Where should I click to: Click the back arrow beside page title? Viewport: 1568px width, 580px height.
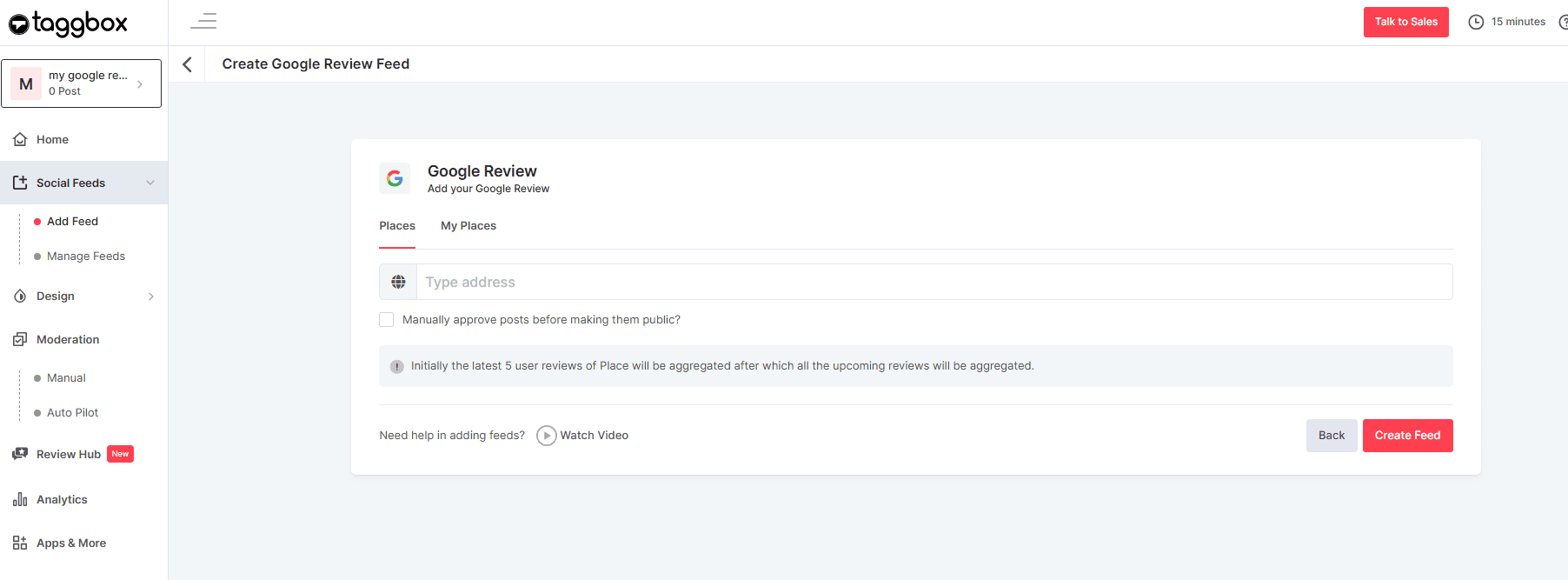tap(187, 64)
